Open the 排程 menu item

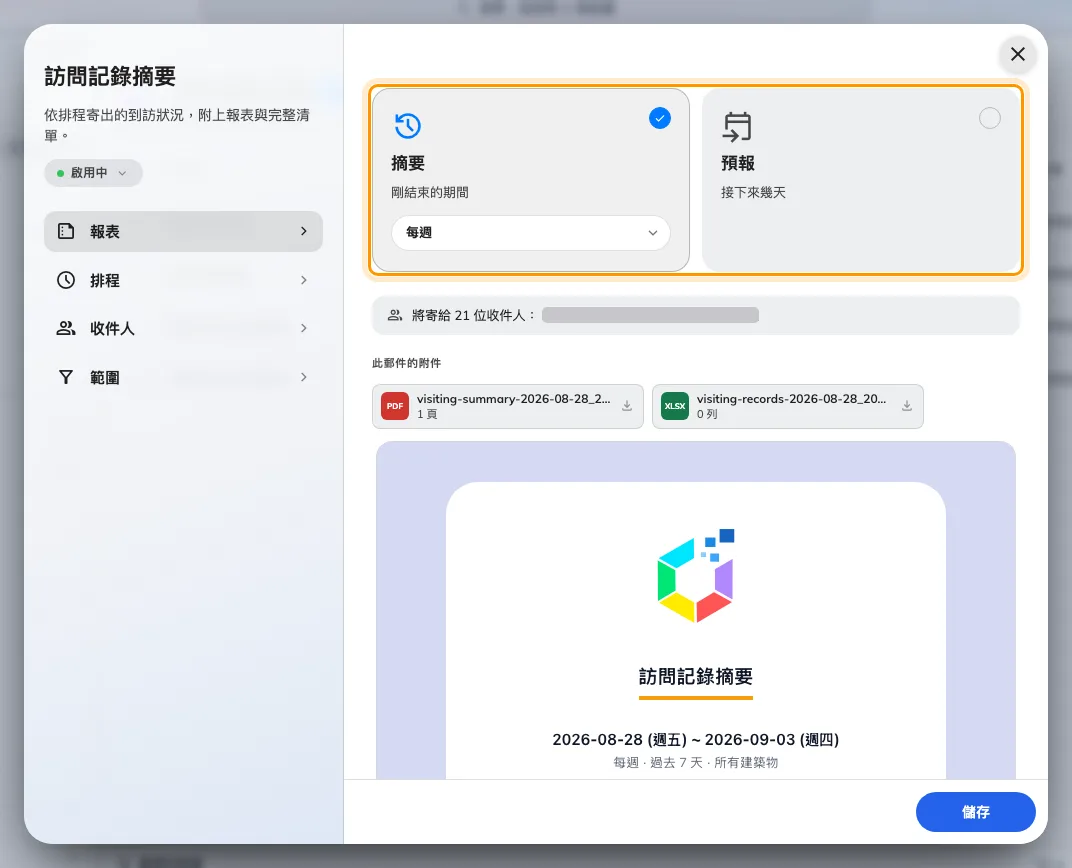click(183, 280)
